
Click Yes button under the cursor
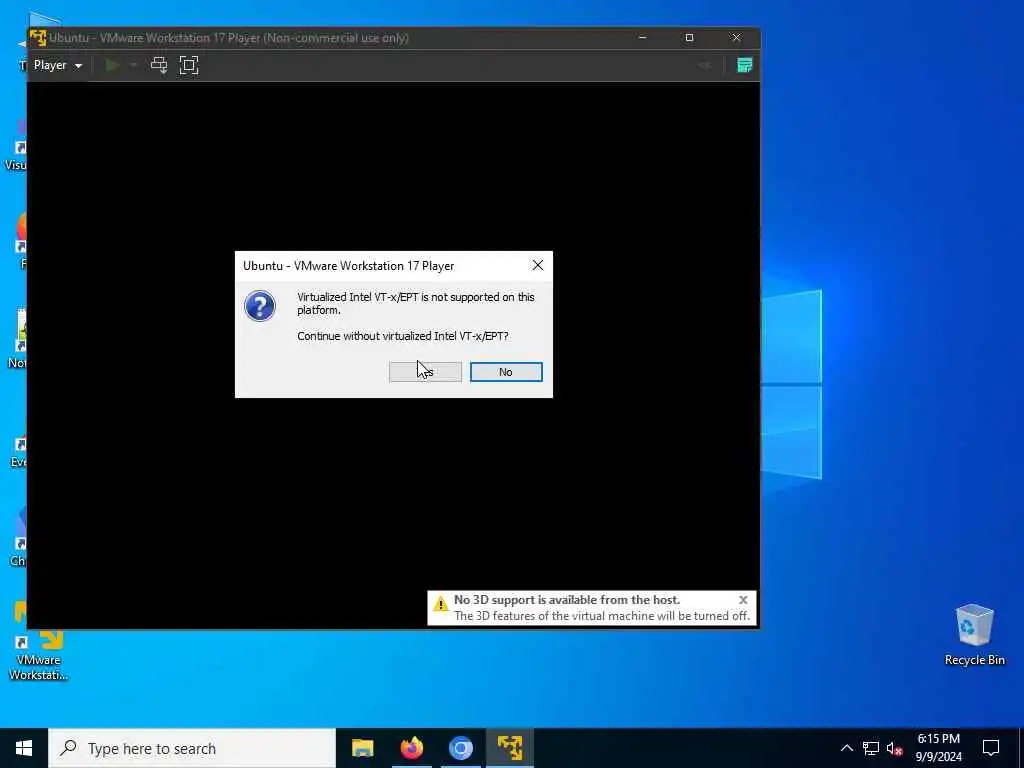point(425,372)
